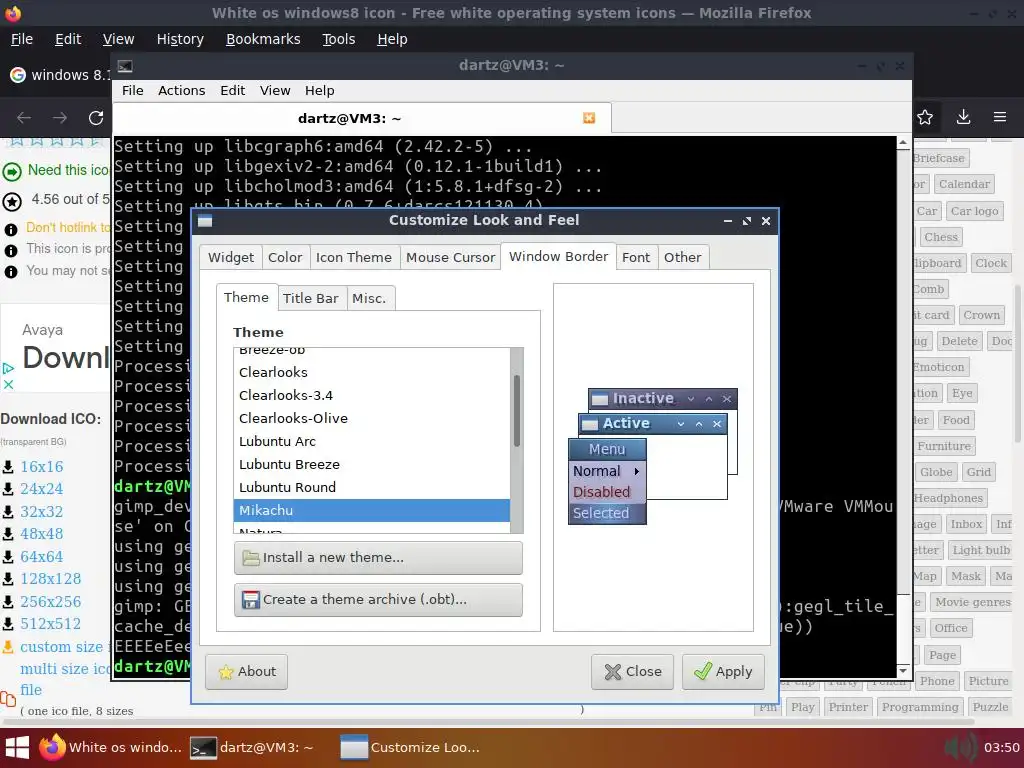Switch to the Color tab
1024x768 pixels.
coord(285,257)
